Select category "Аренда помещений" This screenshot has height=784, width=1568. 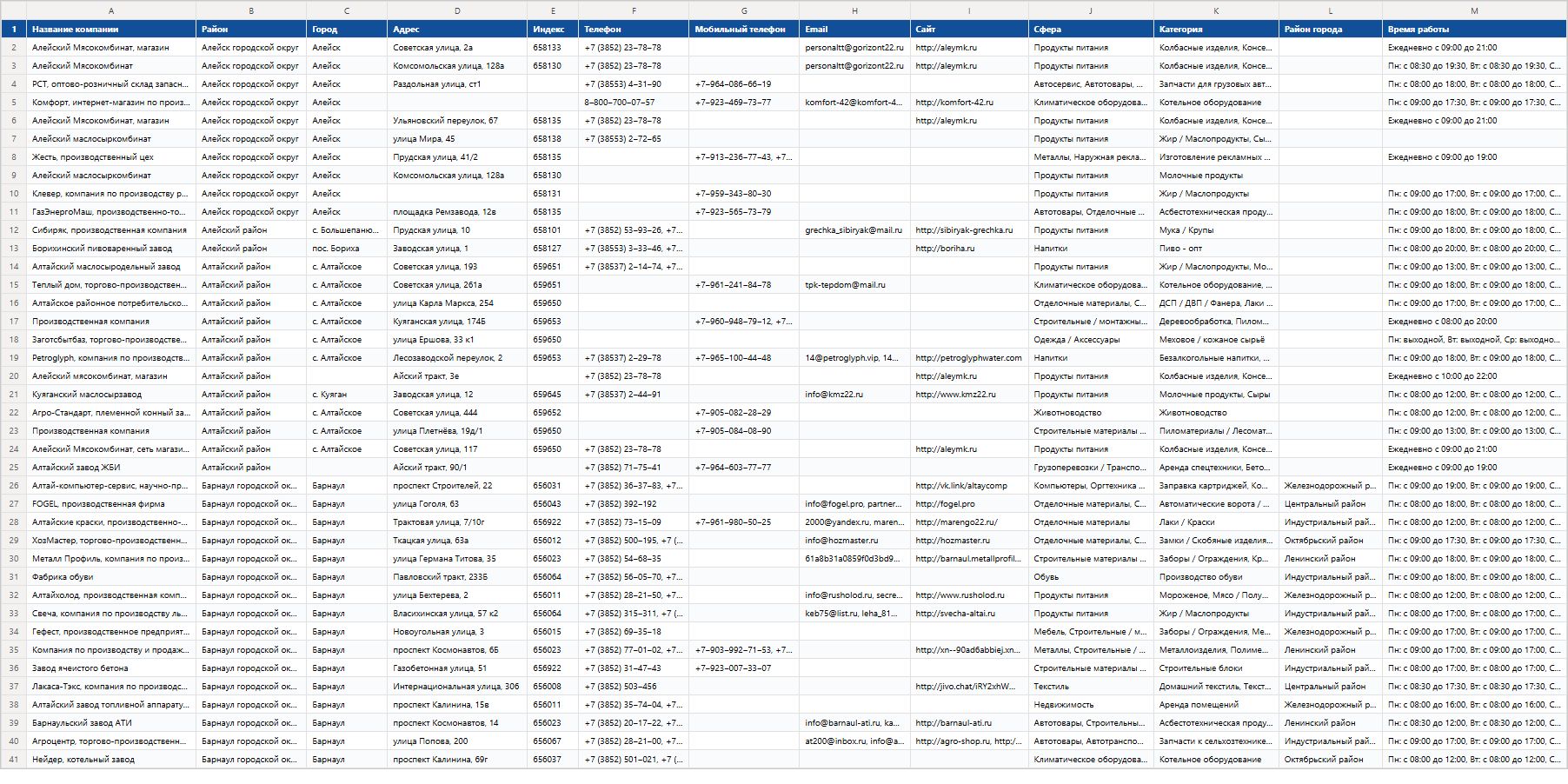click(1216, 705)
